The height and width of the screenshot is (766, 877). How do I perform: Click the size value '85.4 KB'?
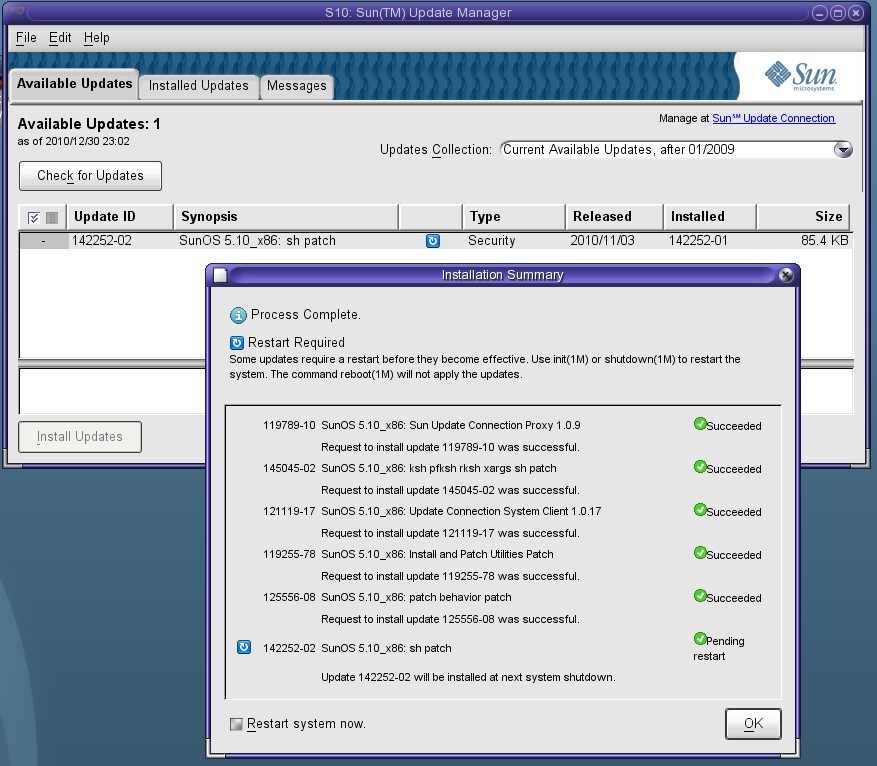click(x=824, y=241)
